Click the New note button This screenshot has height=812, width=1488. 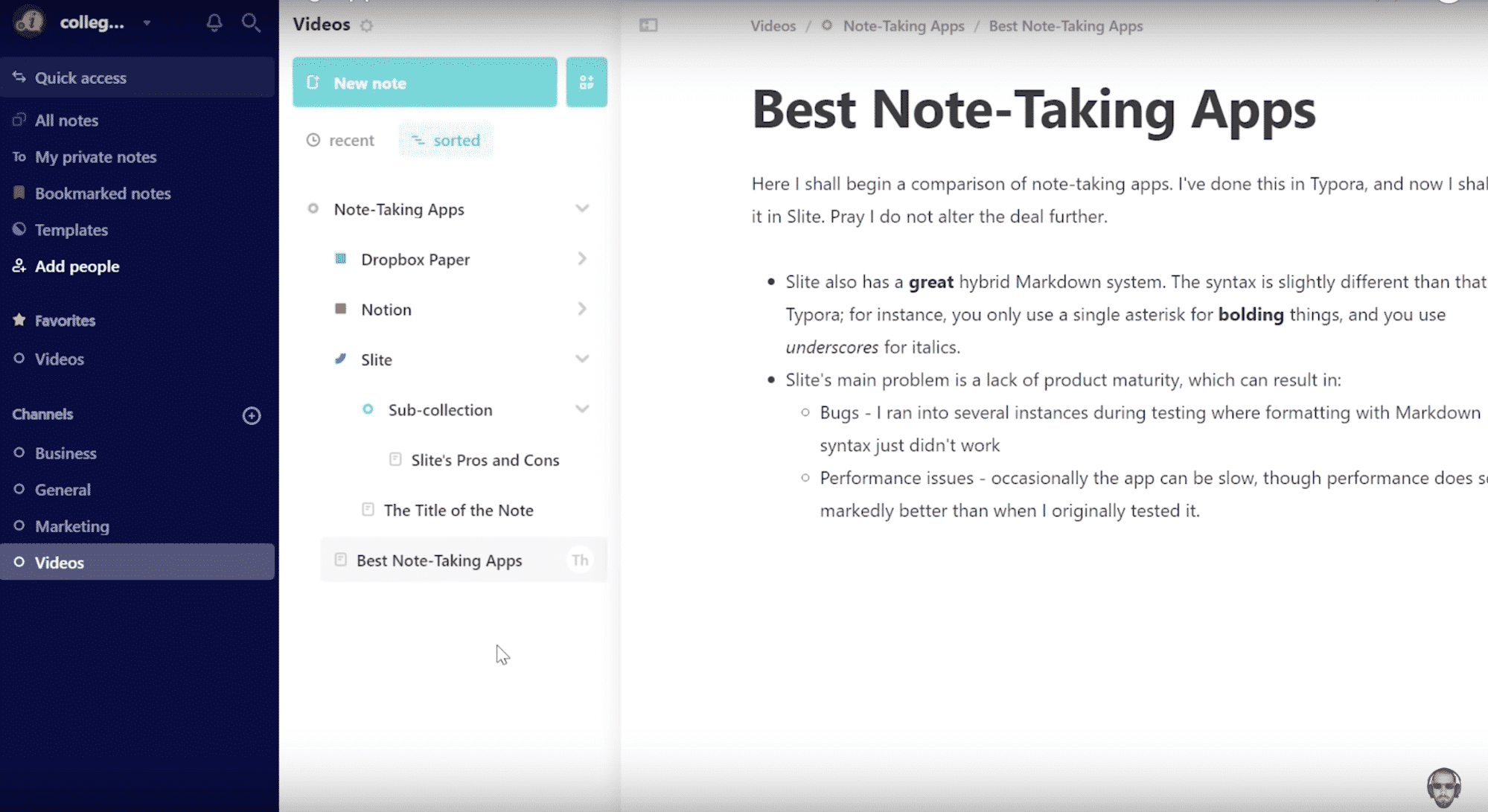(x=425, y=83)
